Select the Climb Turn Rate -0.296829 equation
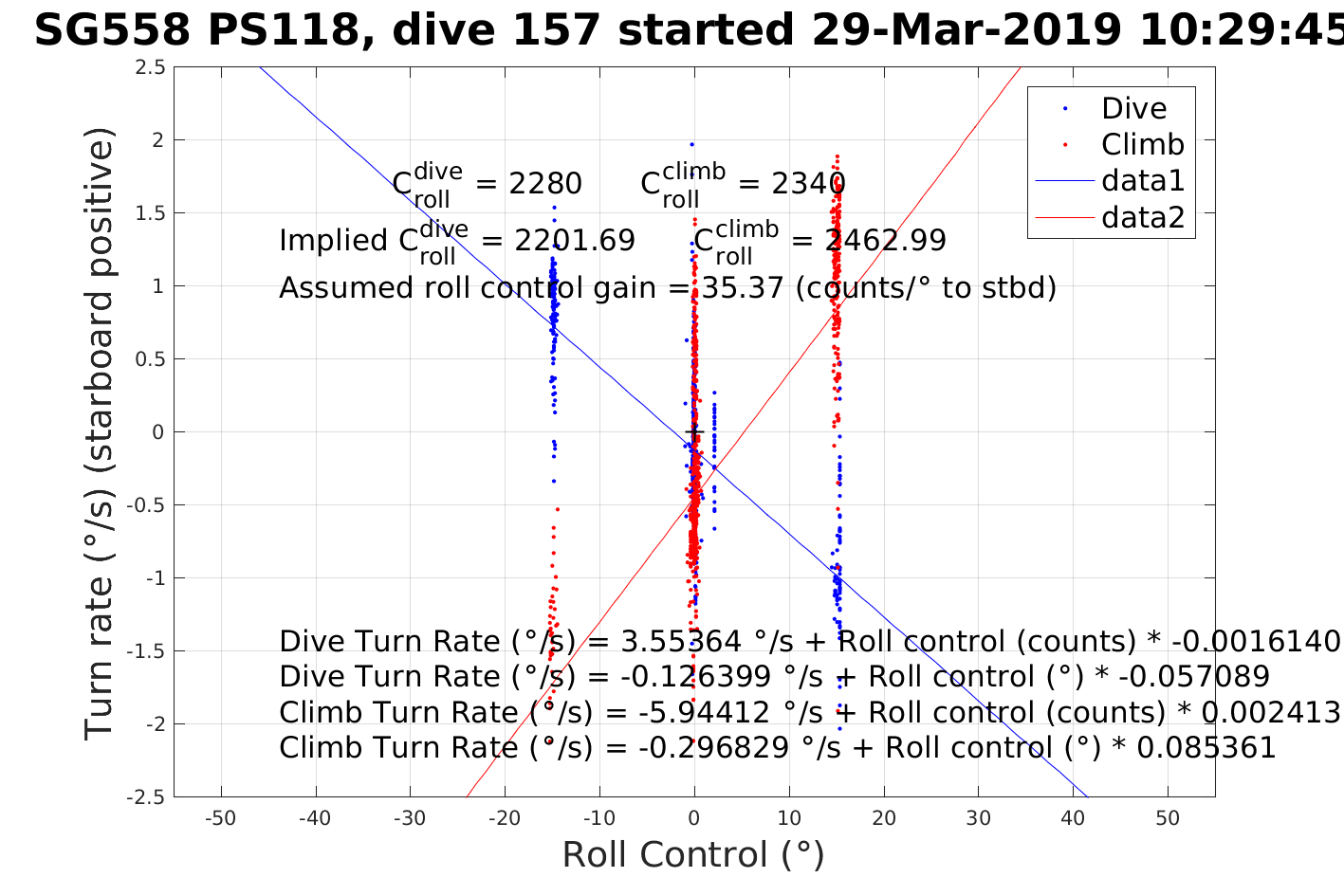1344x896 pixels. pos(777,748)
